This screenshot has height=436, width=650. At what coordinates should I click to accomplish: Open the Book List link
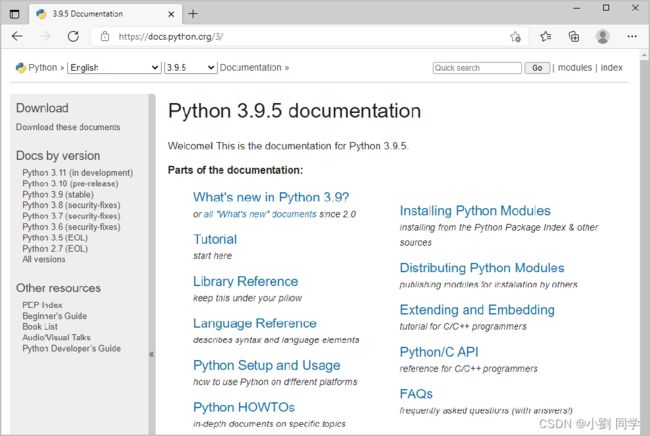[x=40, y=327]
